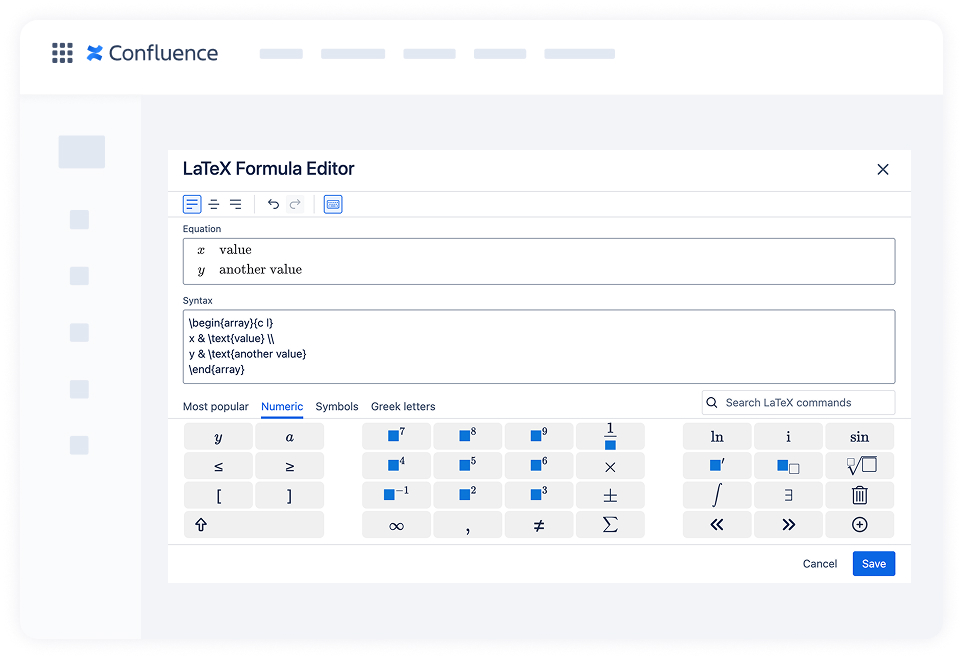
Task: Close the LaTeX Formula Editor dialog
Action: pyautogui.click(x=883, y=170)
